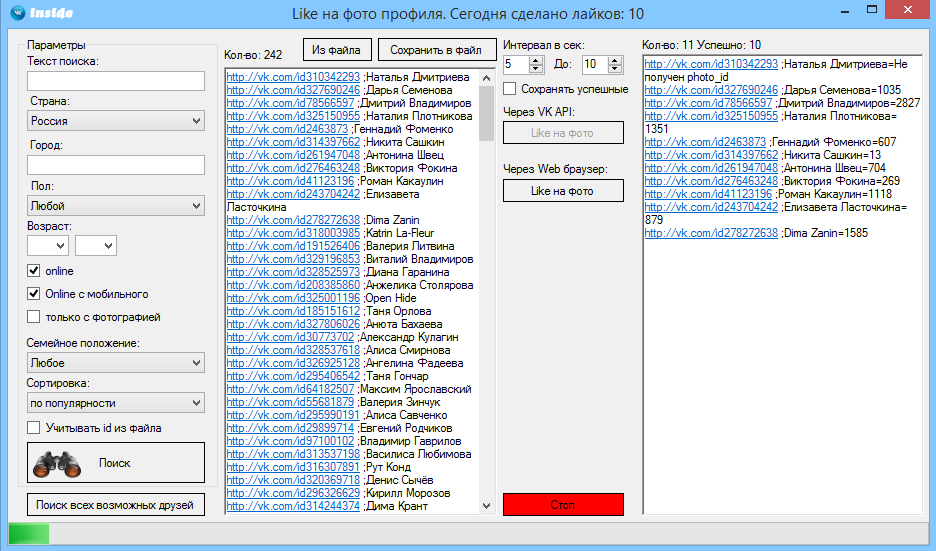936x551 pixels.
Task: Expand Семейное положение dropdown
Action: click(116, 363)
